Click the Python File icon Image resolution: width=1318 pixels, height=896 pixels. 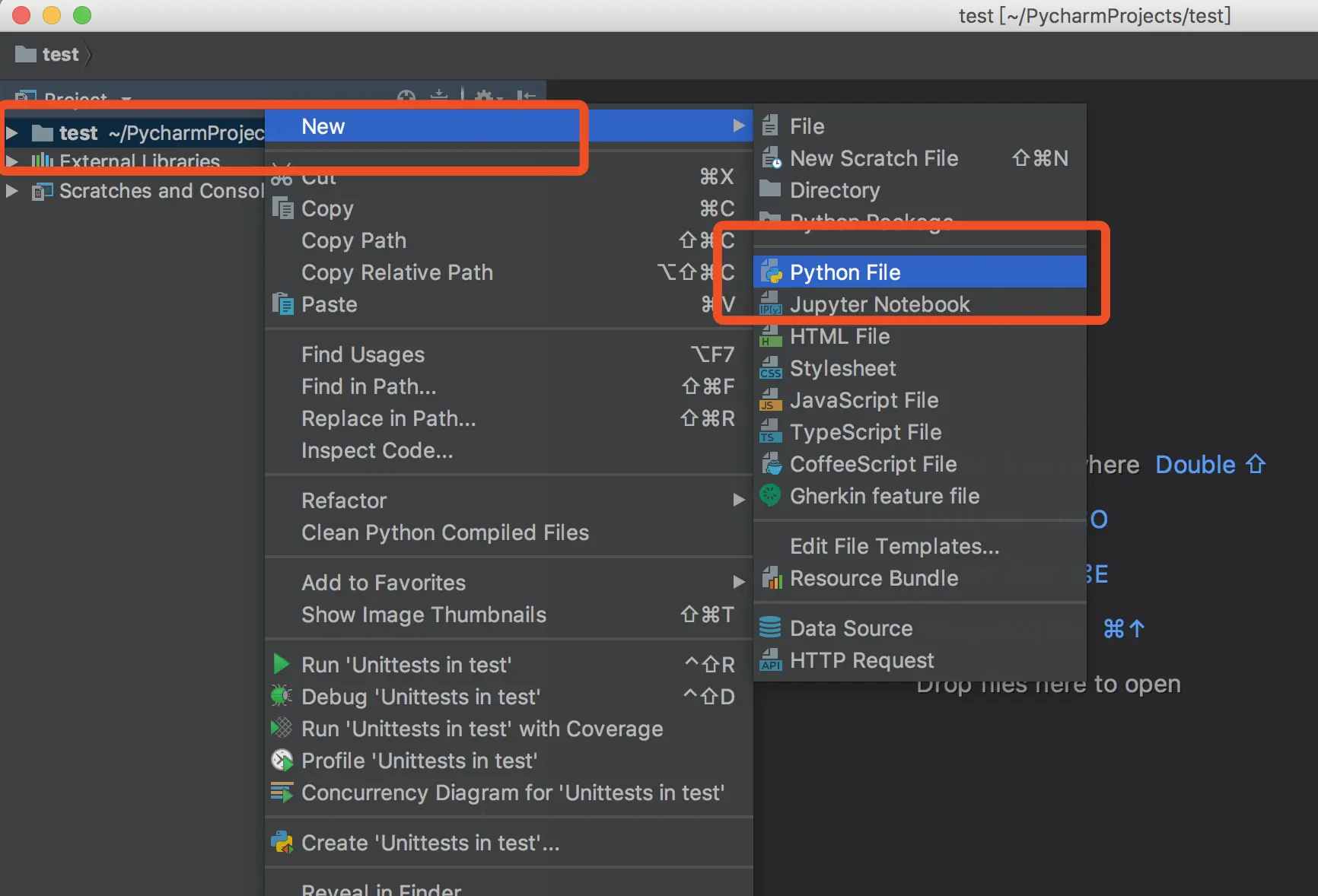(x=771, y=272)
